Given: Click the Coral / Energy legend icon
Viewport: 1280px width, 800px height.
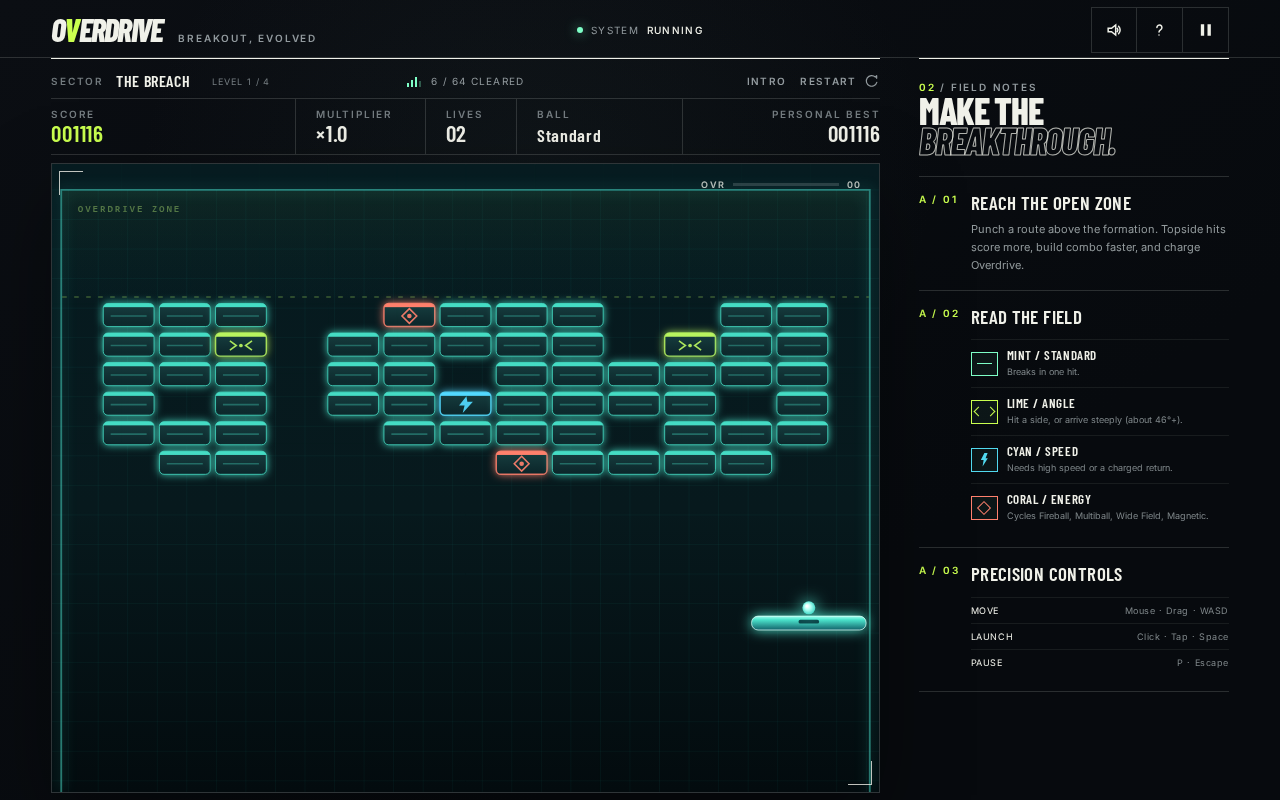Looking at the screenshot, I should (984, 508).
